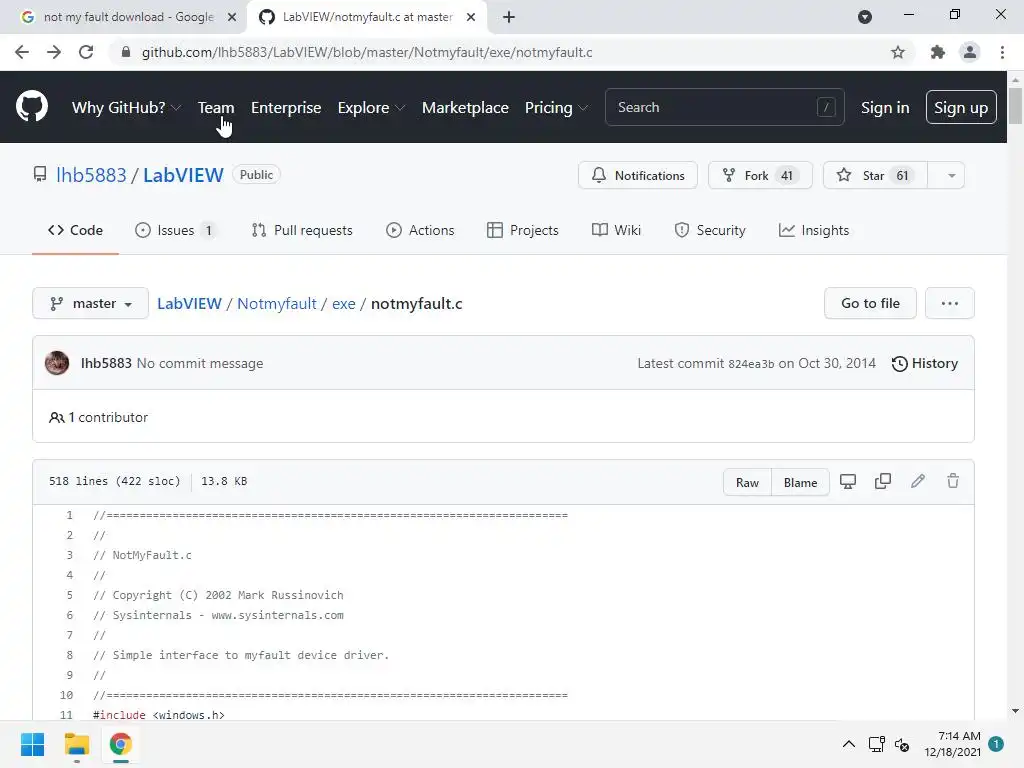The width and height of the screenshot is (1024, 768).
Task: Open Blame view
Action: click(800, 483)
